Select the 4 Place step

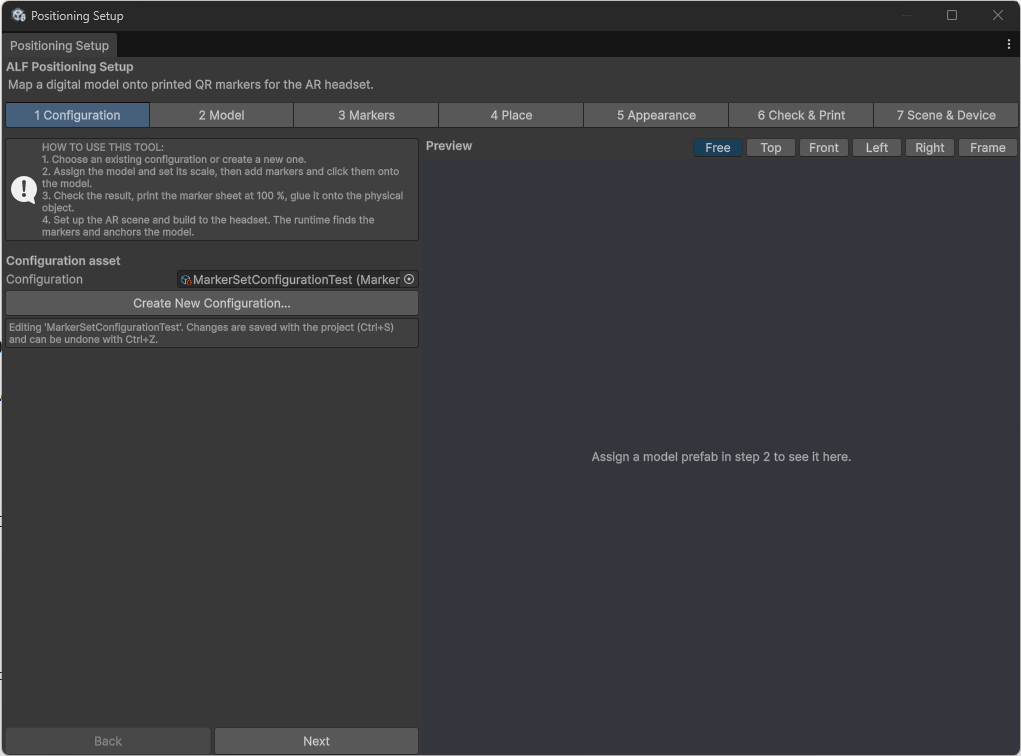[x=511, y=115]
